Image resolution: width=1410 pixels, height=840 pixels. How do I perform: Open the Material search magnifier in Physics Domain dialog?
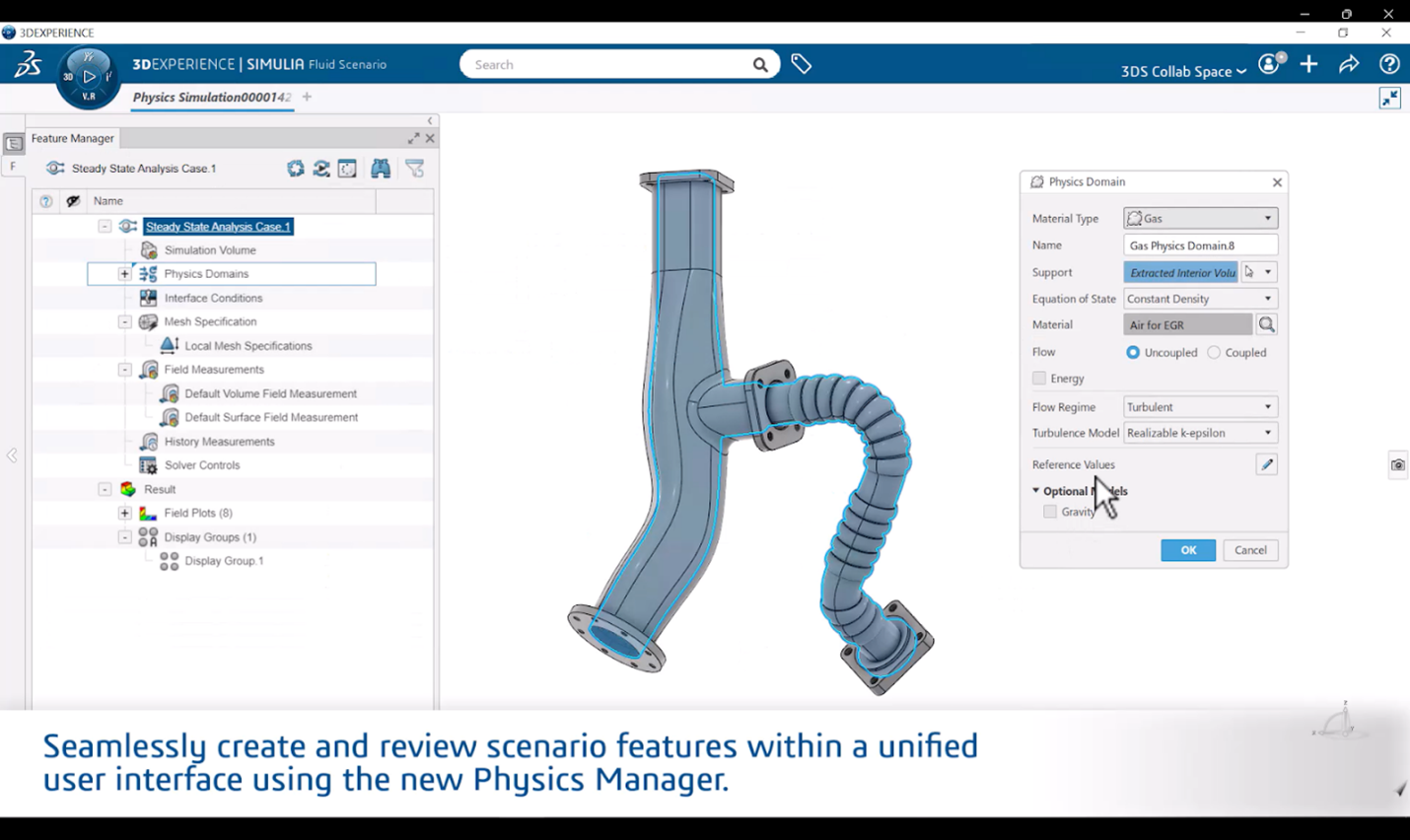(1267, 323)
